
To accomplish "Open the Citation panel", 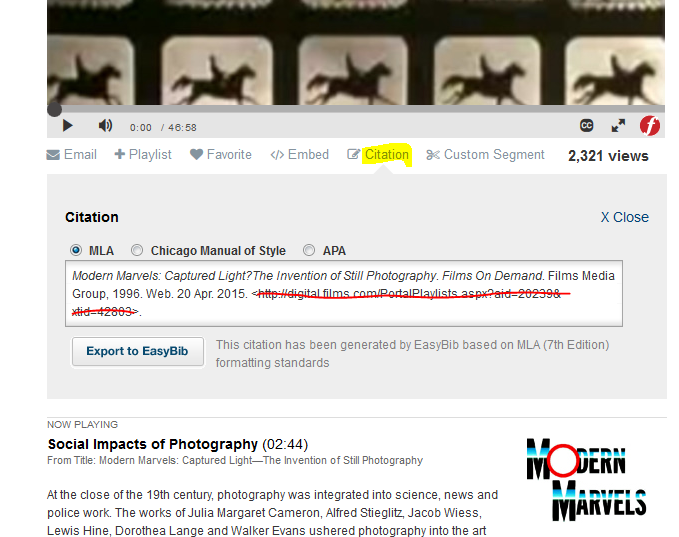I will [386, 155].
